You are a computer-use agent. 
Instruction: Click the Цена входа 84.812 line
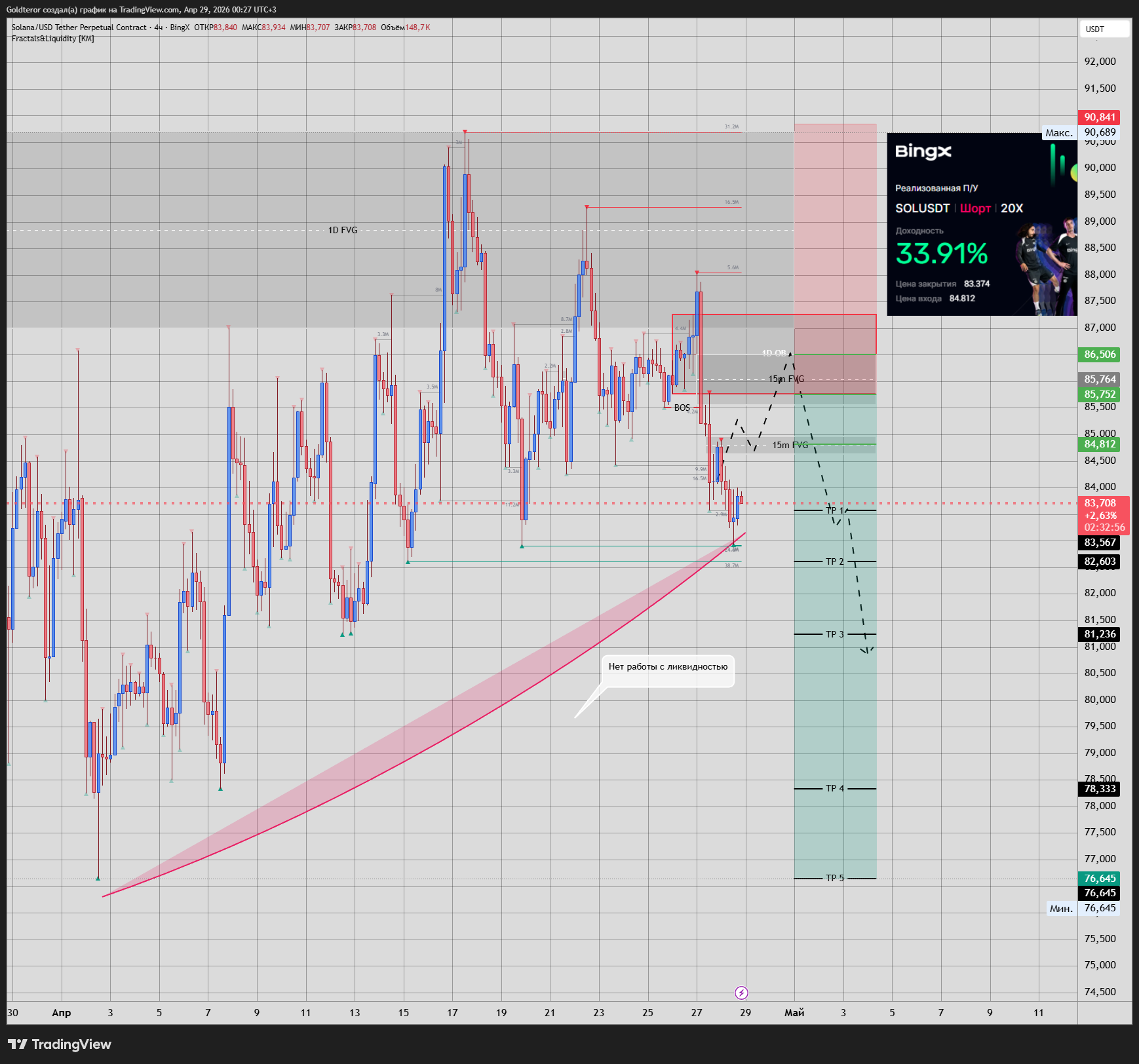[x=935, y=298]
